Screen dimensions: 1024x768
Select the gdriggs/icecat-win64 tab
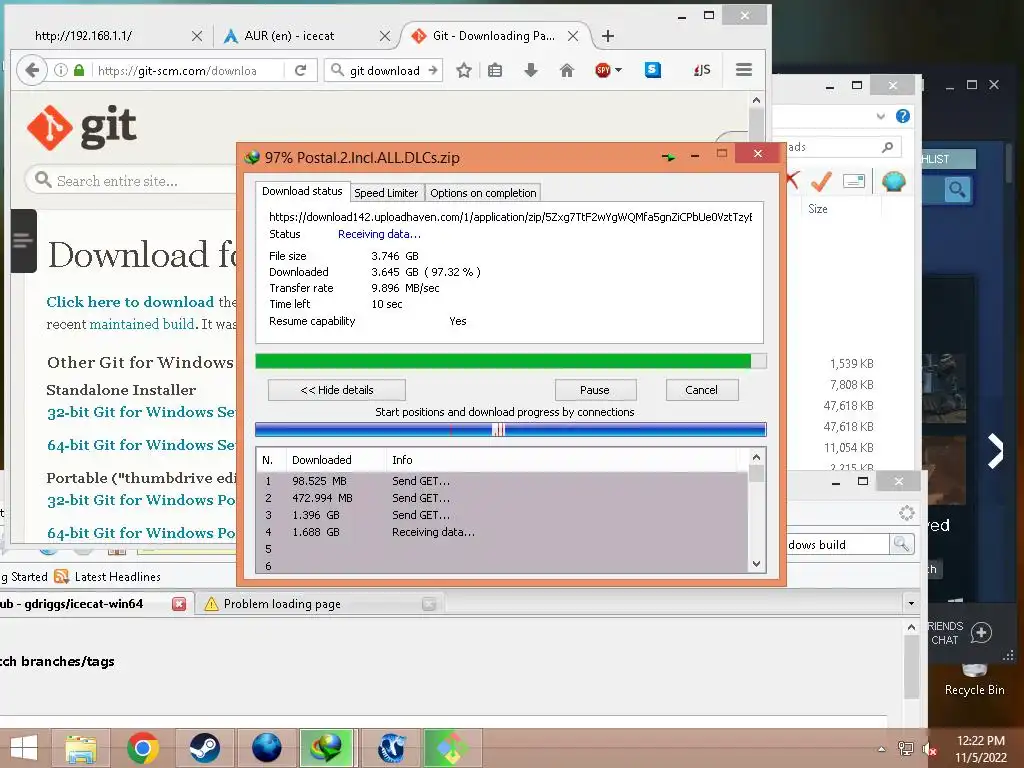95,604
